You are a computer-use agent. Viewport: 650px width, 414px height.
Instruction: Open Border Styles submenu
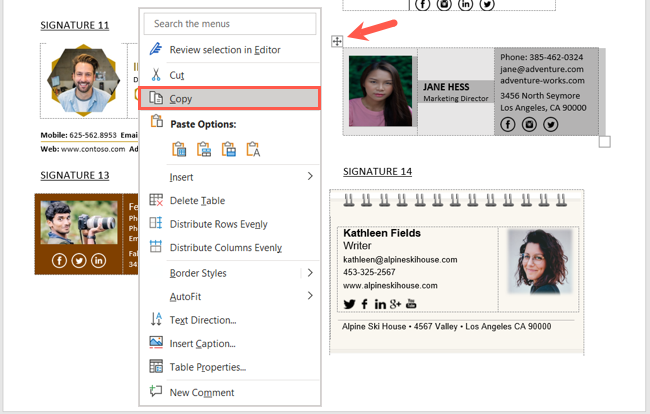tap(230, 273)
